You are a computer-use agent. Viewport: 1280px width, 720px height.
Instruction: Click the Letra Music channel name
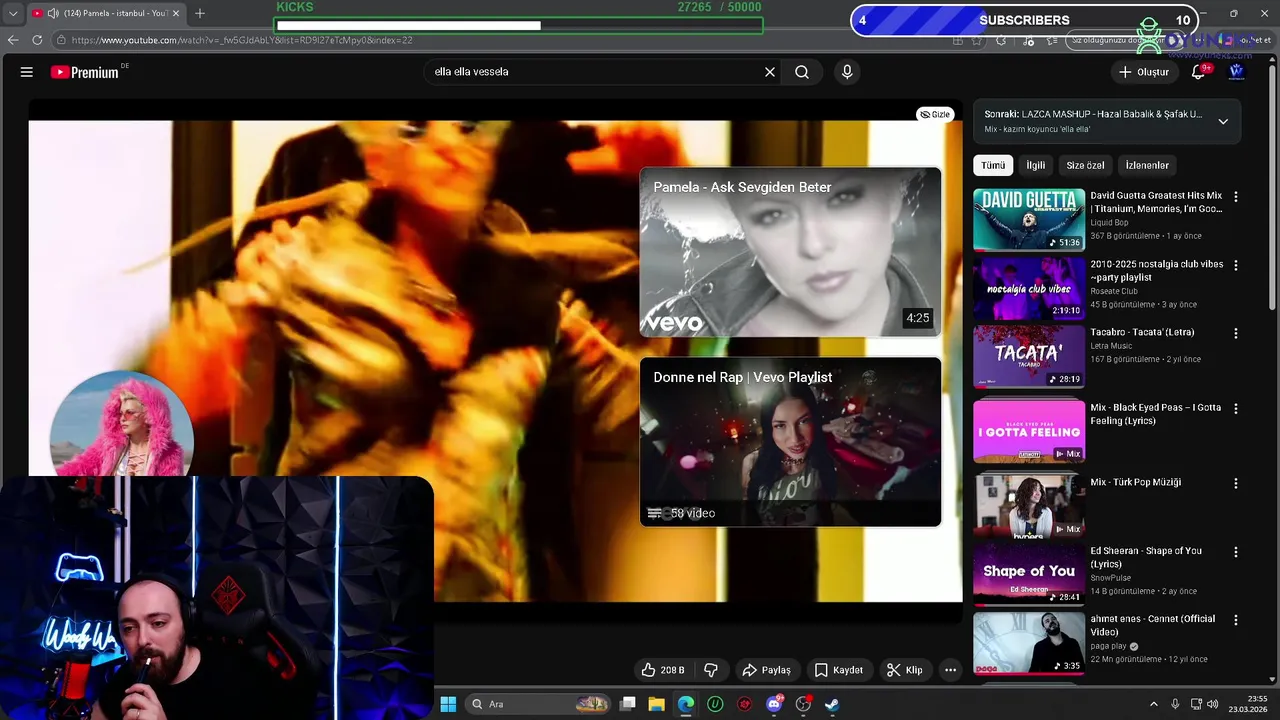[x=1111, y=346]
